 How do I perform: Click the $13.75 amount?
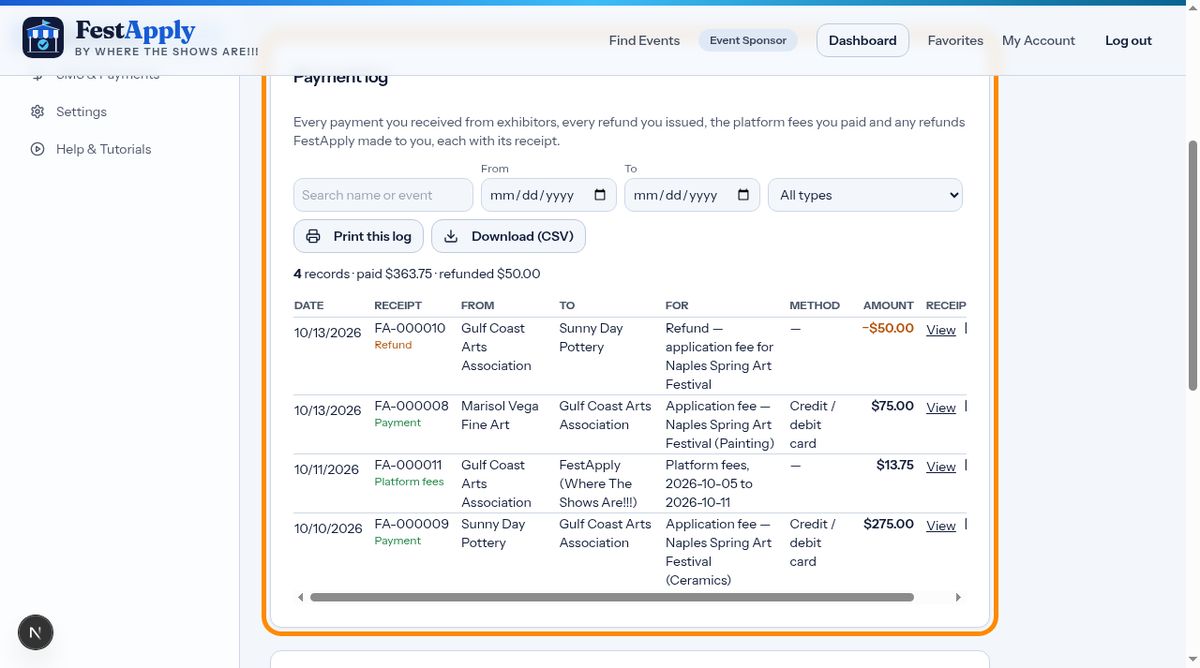(895, 465)
